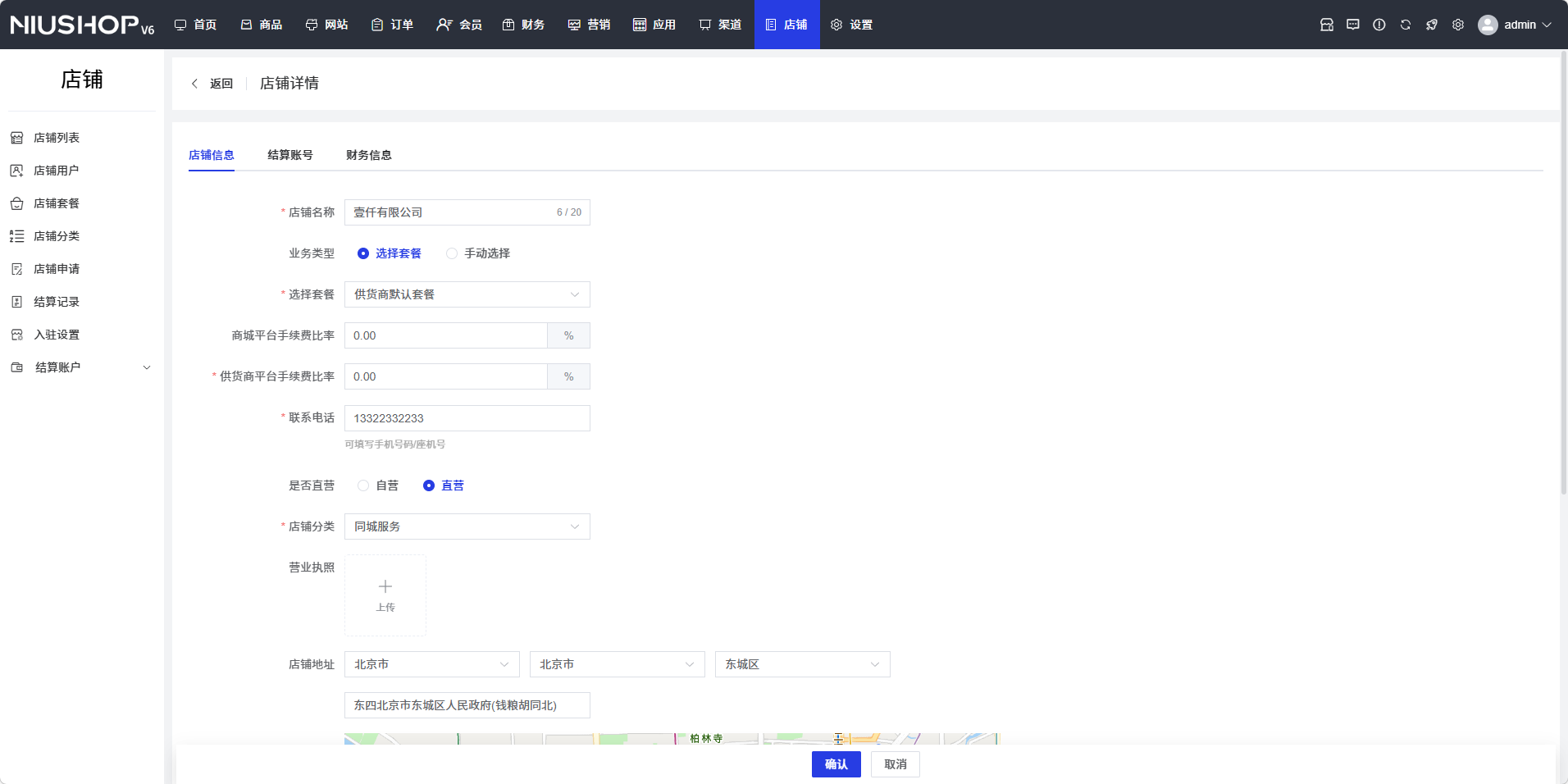The width and height of the screenshot is (1568, 784).
Task: Open the 订单 top menu
Action: [x=392, y=25]
